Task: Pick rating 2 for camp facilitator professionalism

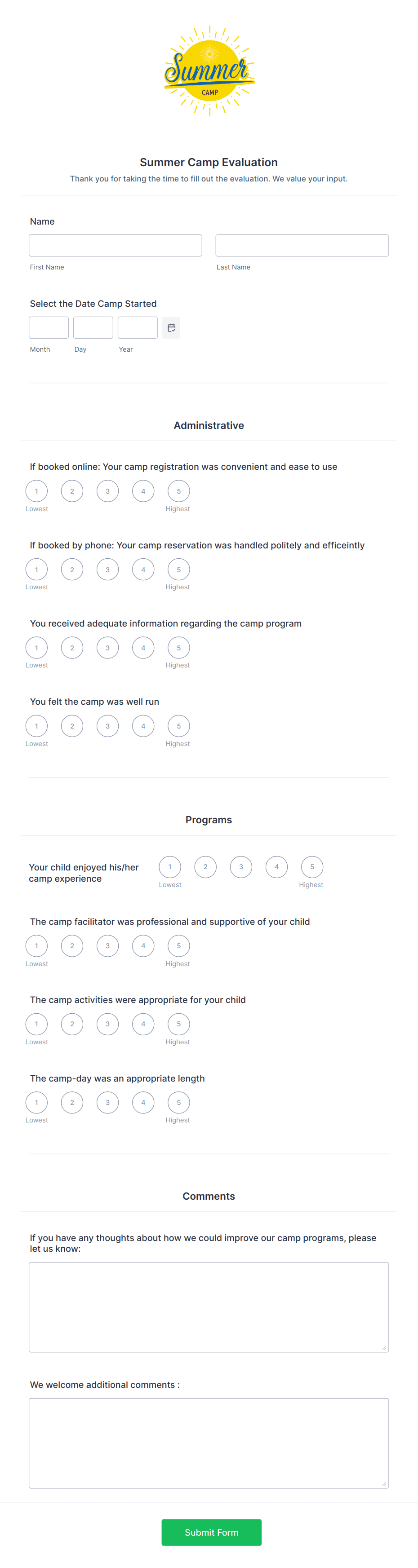Action: pos(72,946)
